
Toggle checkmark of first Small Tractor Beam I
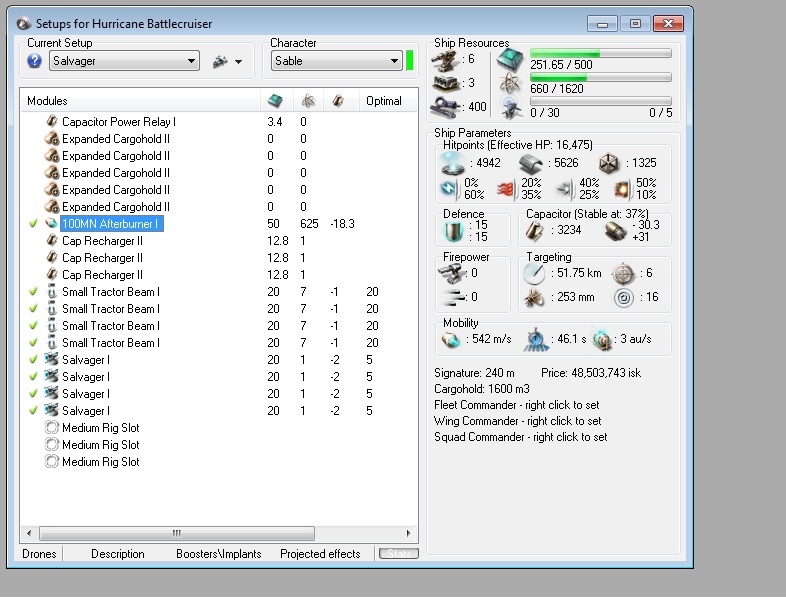(33, 292)
